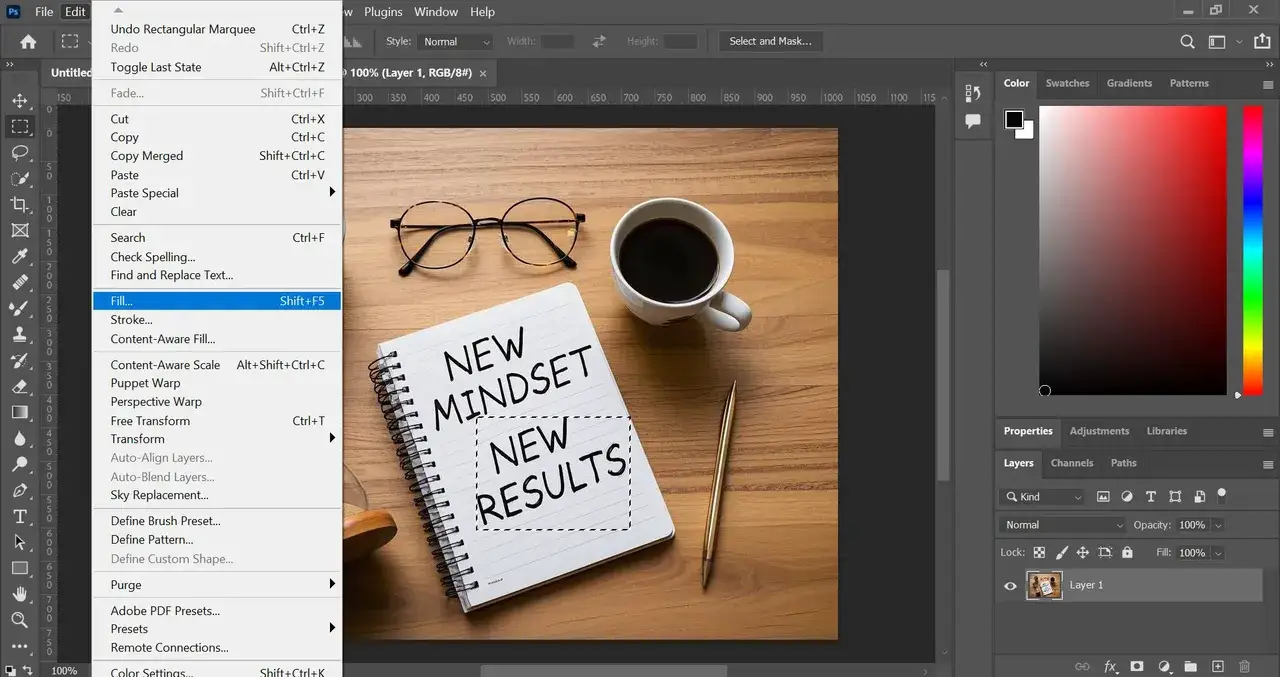Hide Layer 1 using eye icon
The width and height of the screenshot is (1280, 677).
tap(1010, 586)
